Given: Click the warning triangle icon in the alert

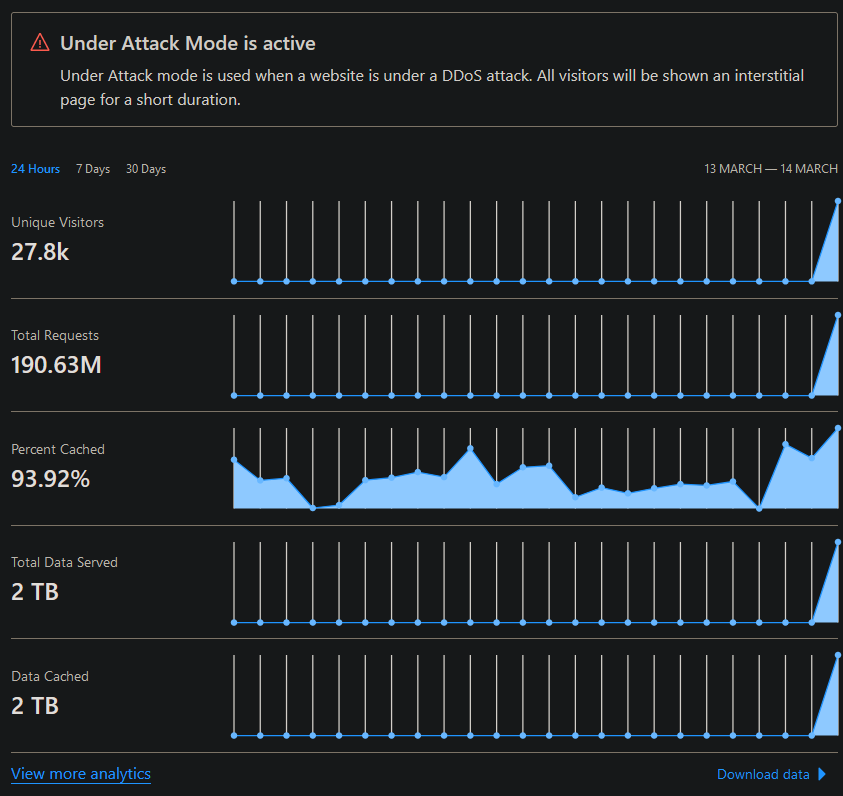Looking at the screenshot, I should [x=39, y=43].
